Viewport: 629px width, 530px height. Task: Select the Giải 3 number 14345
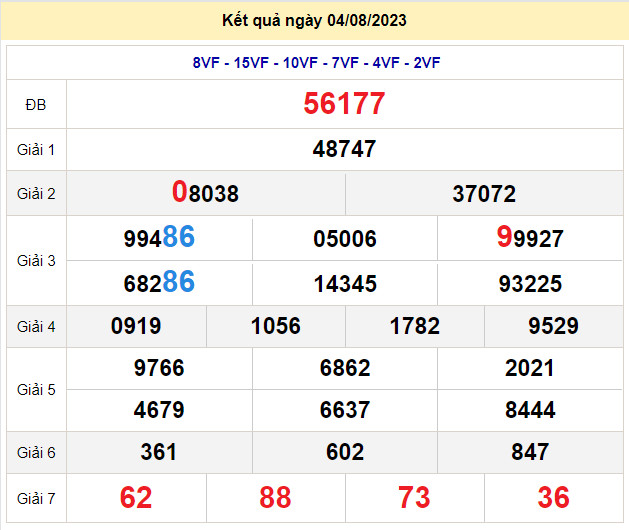[x=345, y=284]
